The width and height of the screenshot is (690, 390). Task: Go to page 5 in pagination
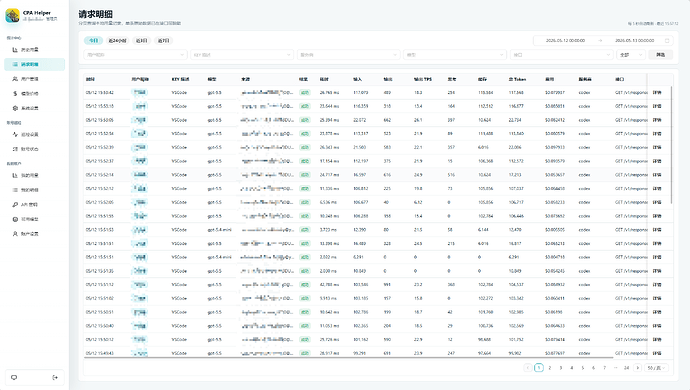(x=583, y=368)
